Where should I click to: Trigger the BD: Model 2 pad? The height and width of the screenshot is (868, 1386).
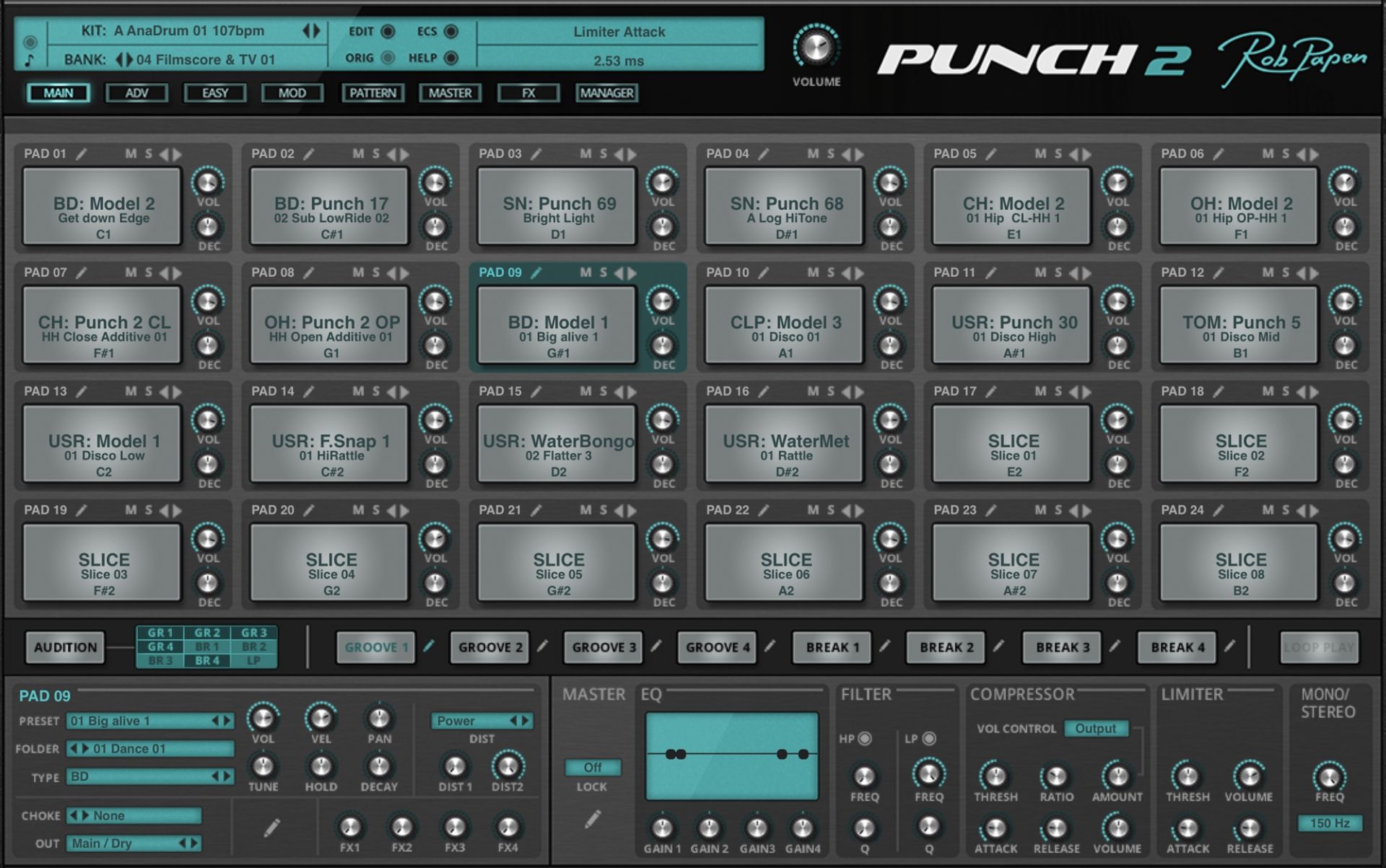click(x=102, y=207)
